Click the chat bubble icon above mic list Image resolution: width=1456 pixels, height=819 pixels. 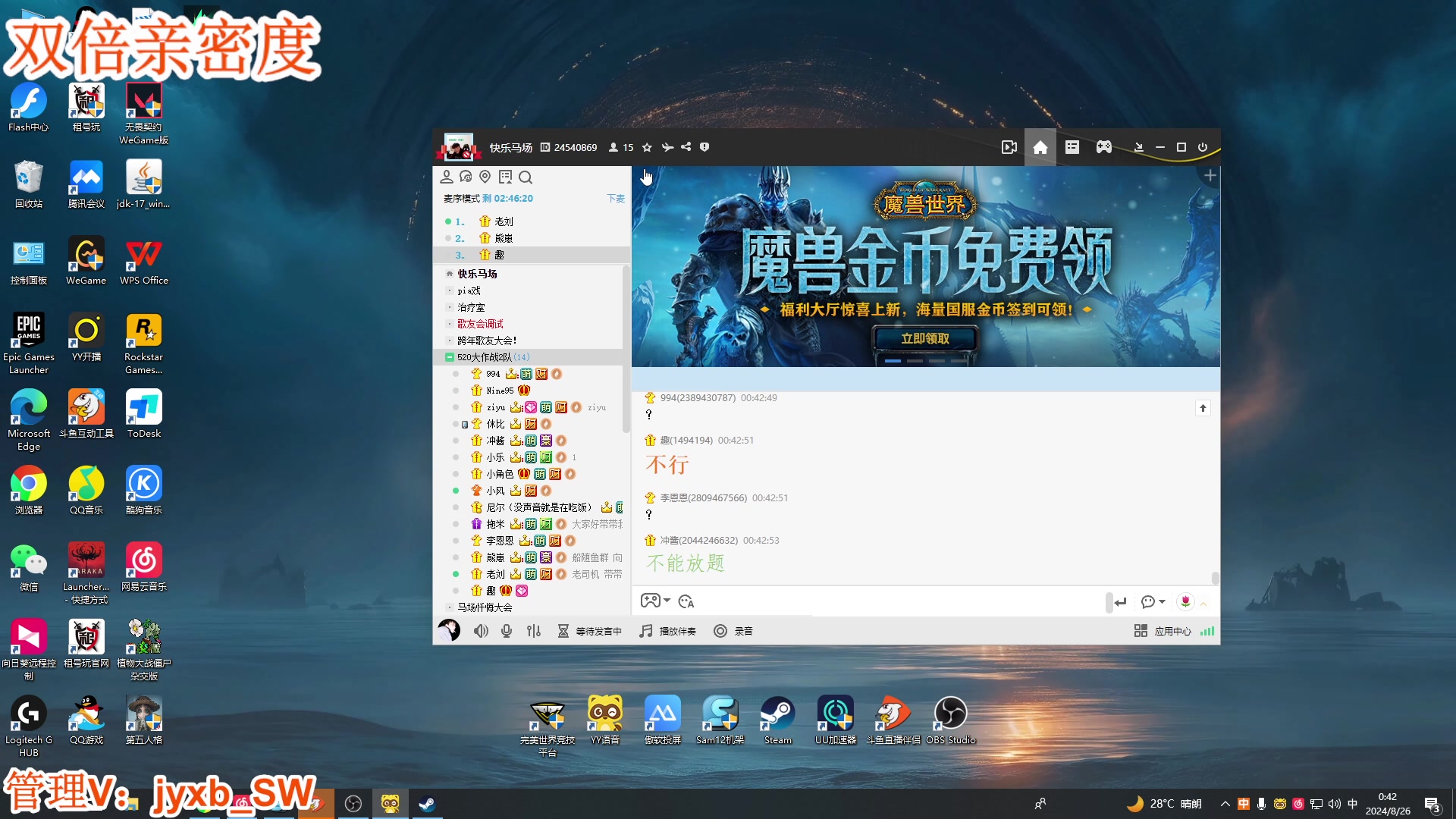coord(466,177)
